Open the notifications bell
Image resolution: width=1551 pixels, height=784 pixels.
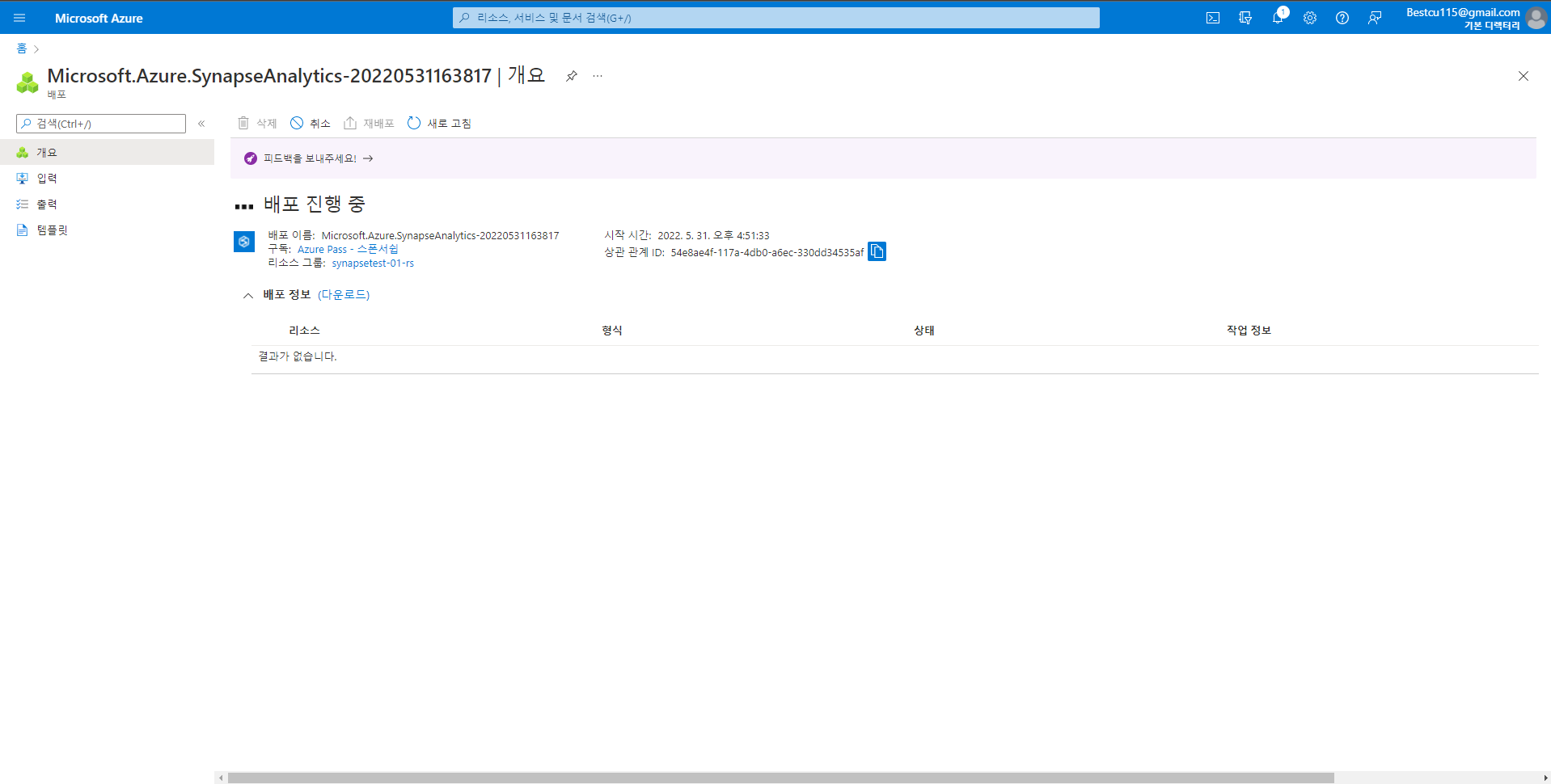(x=1278, y=18)
